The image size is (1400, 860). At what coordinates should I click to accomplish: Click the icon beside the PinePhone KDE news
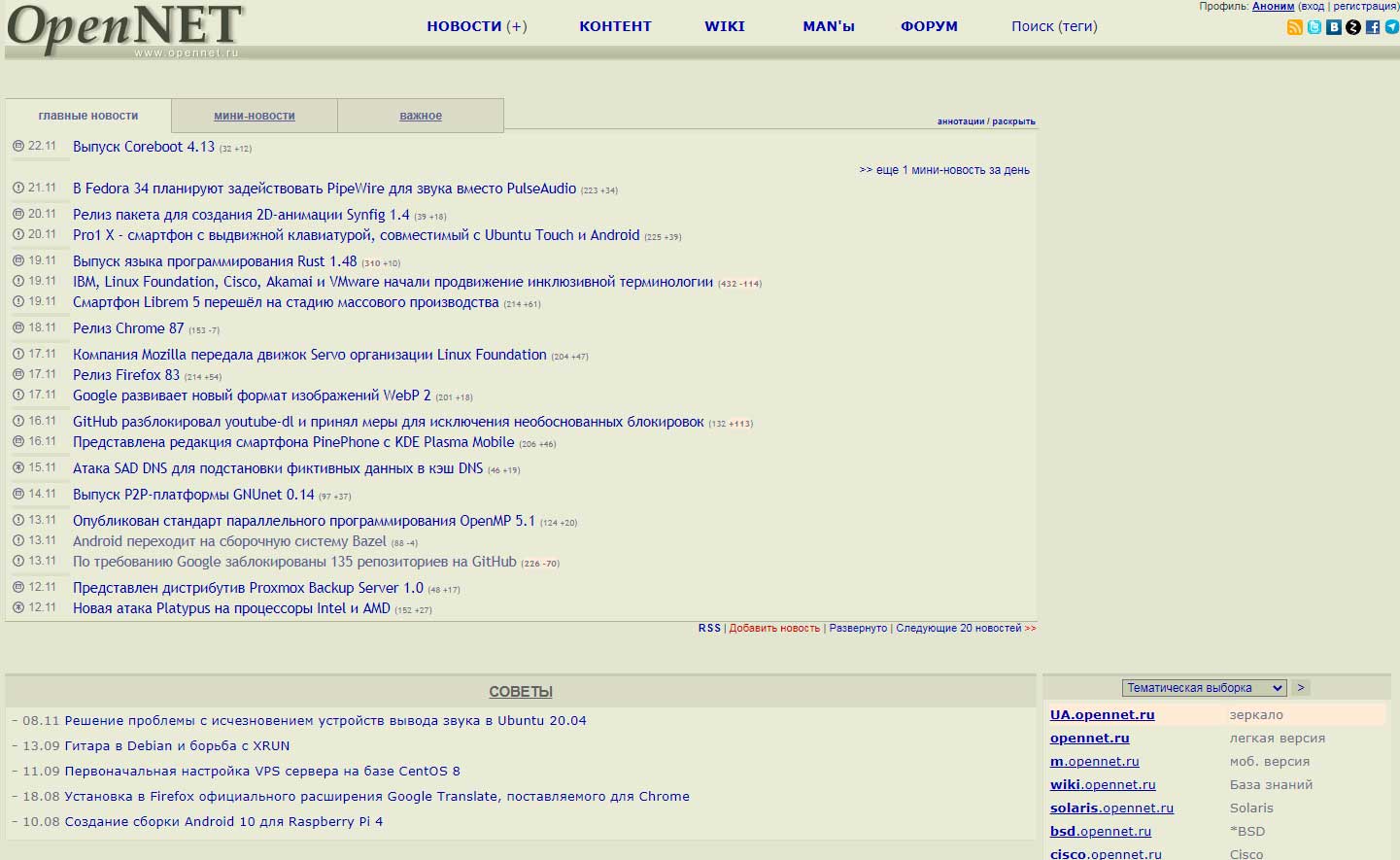(x=18, y=441)
